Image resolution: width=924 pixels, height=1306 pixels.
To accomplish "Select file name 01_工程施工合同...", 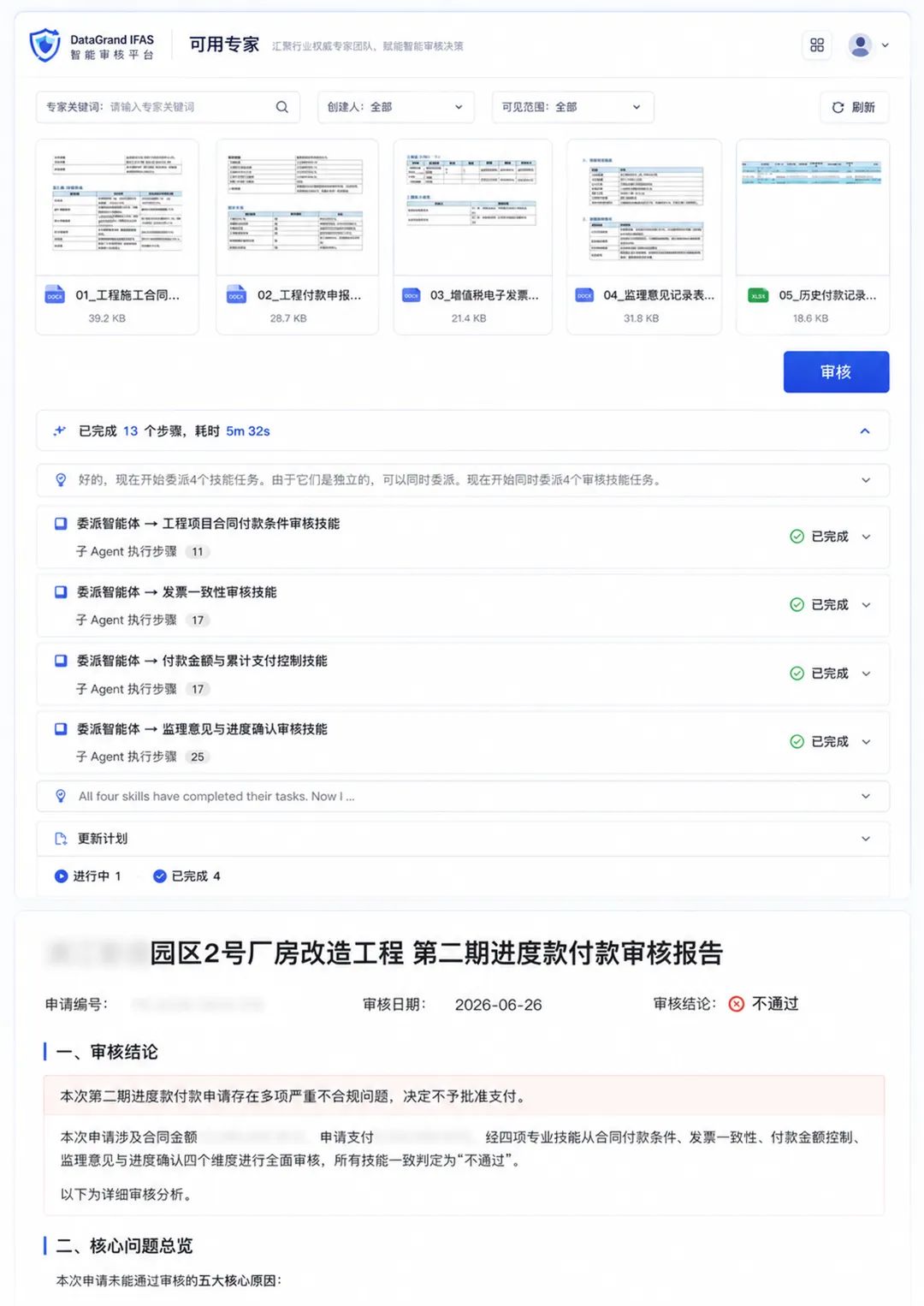I will (127, 295).
